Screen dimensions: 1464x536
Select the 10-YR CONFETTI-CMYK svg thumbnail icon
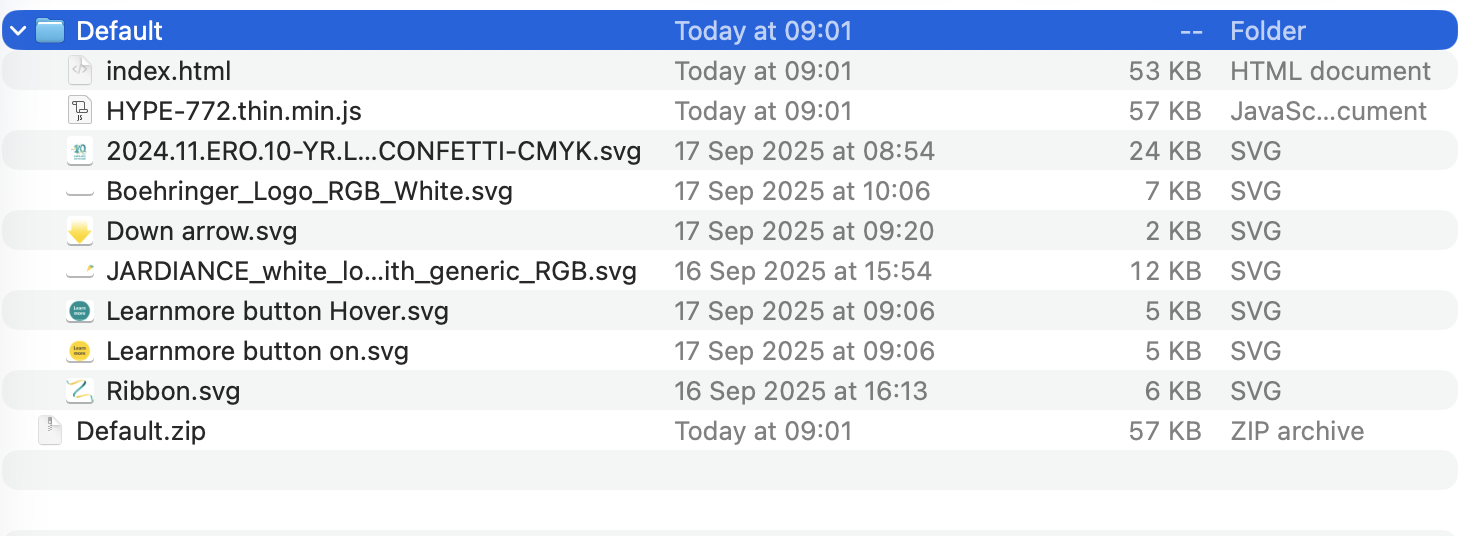(80, 151)
